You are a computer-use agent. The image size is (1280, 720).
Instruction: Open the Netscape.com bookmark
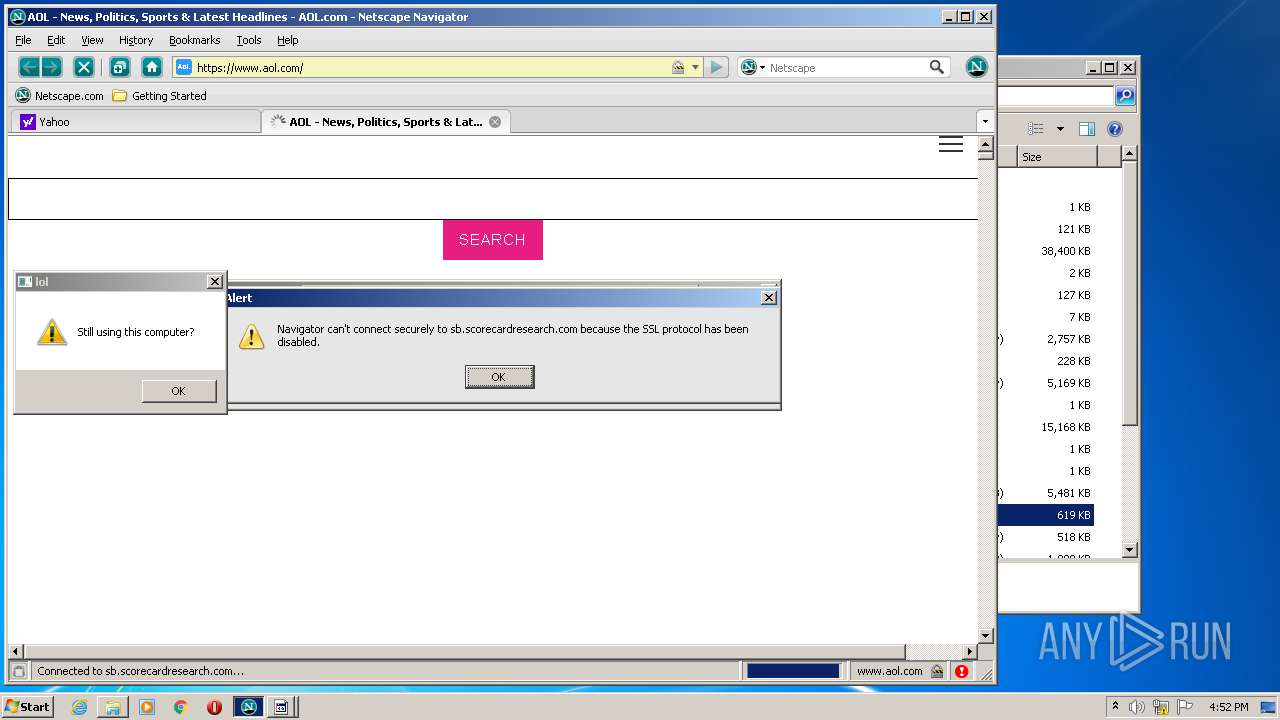pyautogui.click(x=60, y=96)
